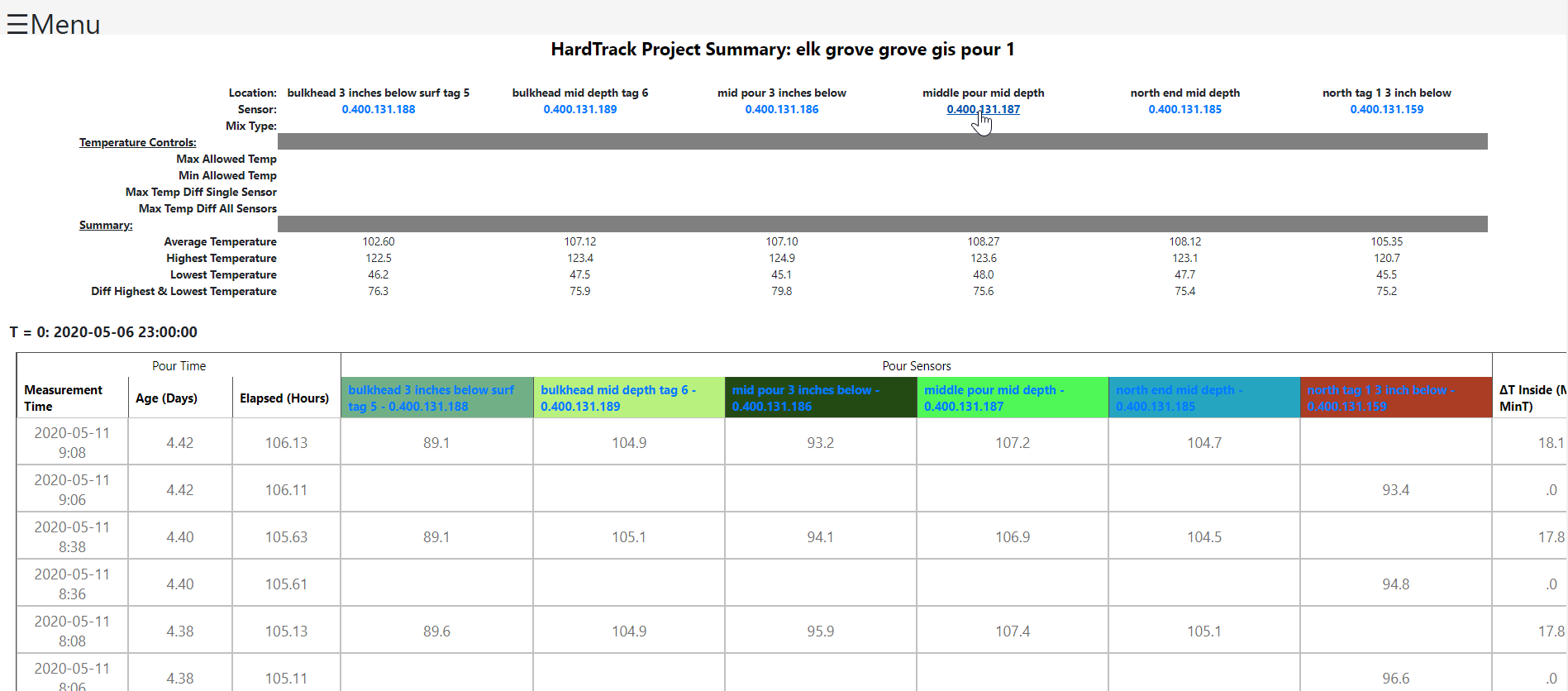
Task: Click the 'Pour Time' group header
Action: [x=179, y=365]
